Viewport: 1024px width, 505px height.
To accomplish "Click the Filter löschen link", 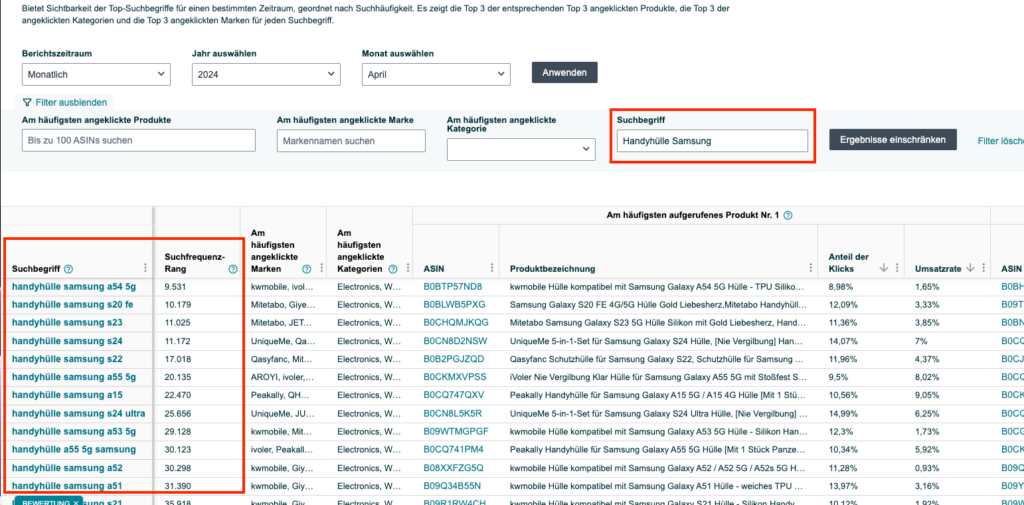I will click(1000, 140).
